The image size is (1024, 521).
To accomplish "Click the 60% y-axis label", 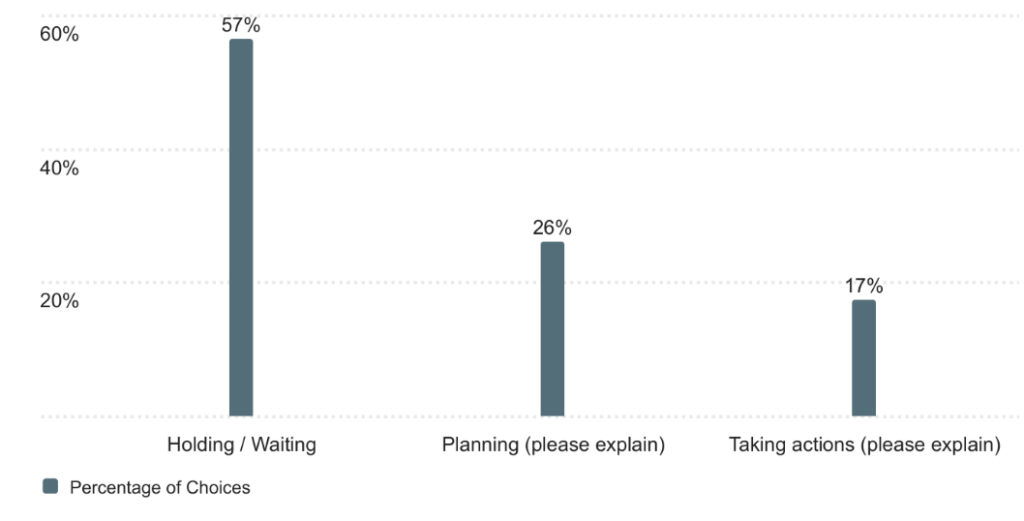I will tap(59, 34).
